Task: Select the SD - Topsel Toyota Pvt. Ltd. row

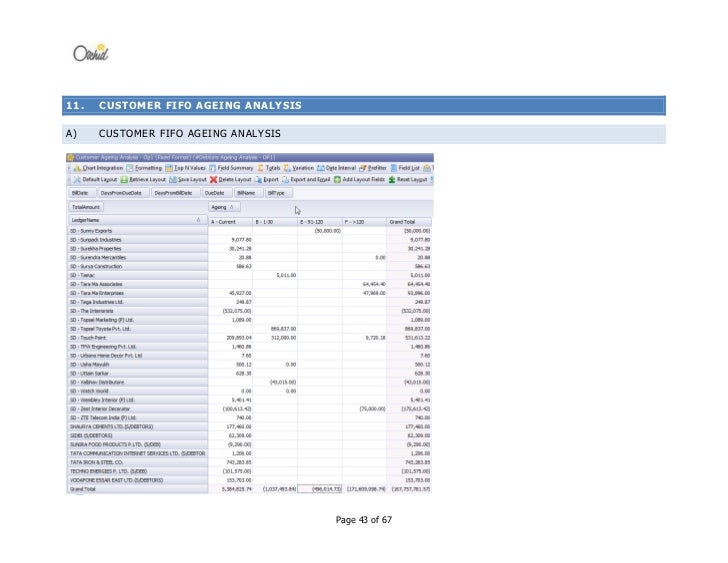Action: point(137,329)
